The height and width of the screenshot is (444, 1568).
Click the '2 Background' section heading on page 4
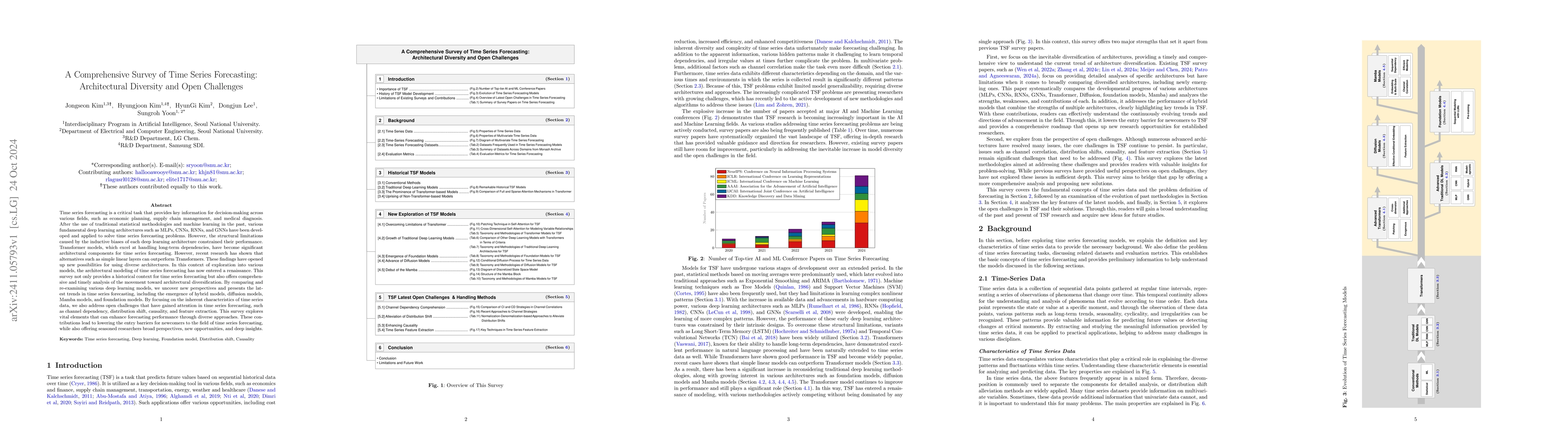tap(1005, 229)
